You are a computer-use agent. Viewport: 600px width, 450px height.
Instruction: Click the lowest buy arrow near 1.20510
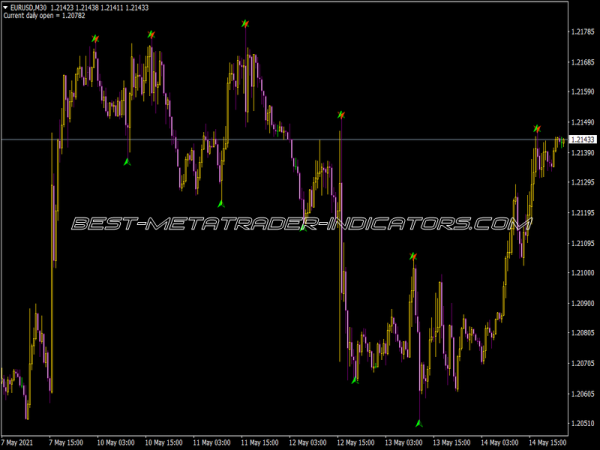coord(419,423)
